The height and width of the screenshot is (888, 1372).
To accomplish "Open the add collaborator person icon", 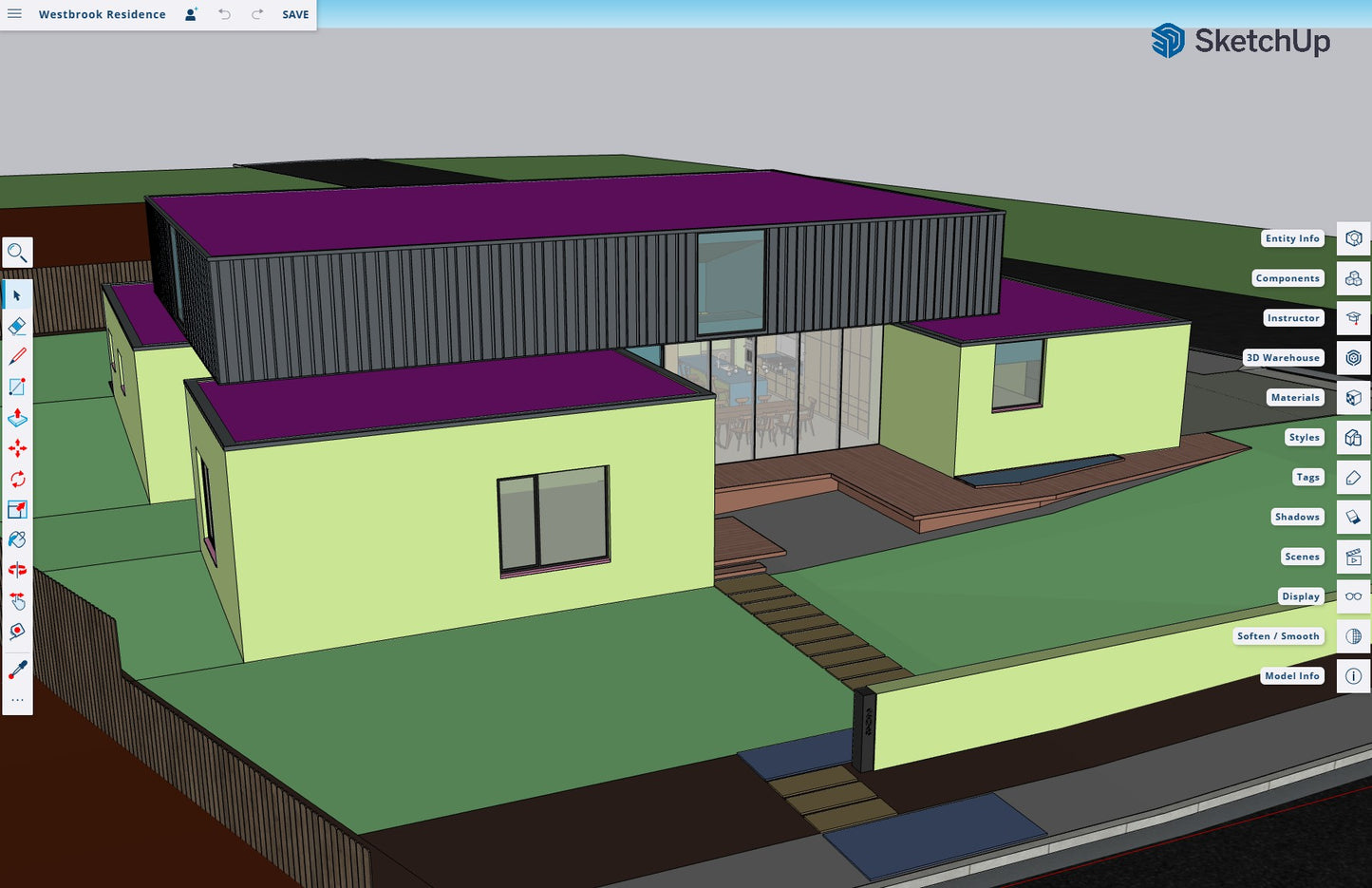I will (x=191, y=14).
